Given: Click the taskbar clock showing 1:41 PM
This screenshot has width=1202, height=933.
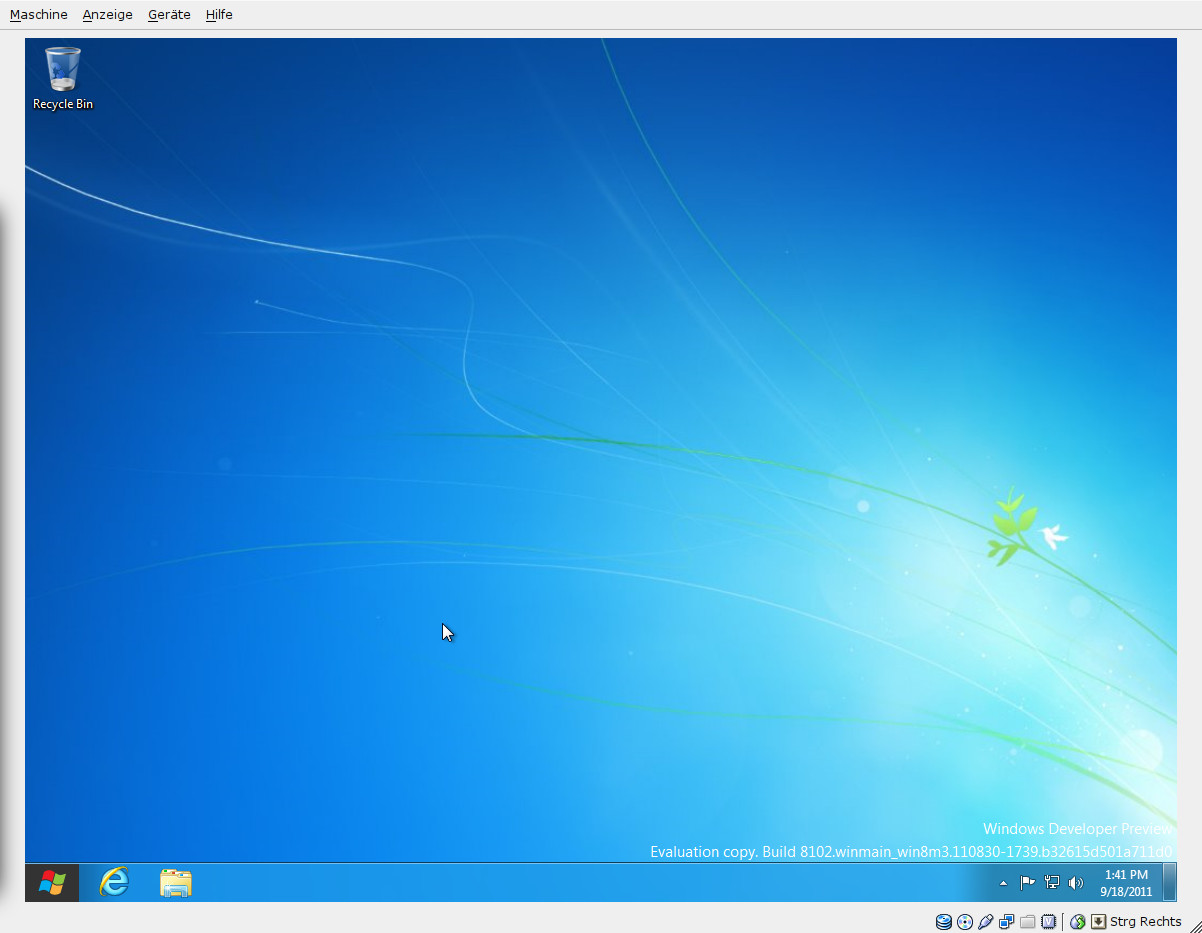Looking at the screenshot, I should (x=1126, y=882).
